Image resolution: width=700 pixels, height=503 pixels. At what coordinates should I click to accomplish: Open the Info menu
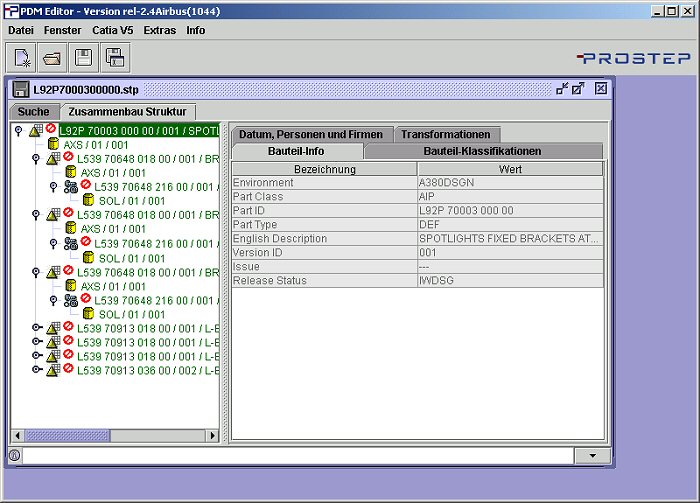(196, 30)
